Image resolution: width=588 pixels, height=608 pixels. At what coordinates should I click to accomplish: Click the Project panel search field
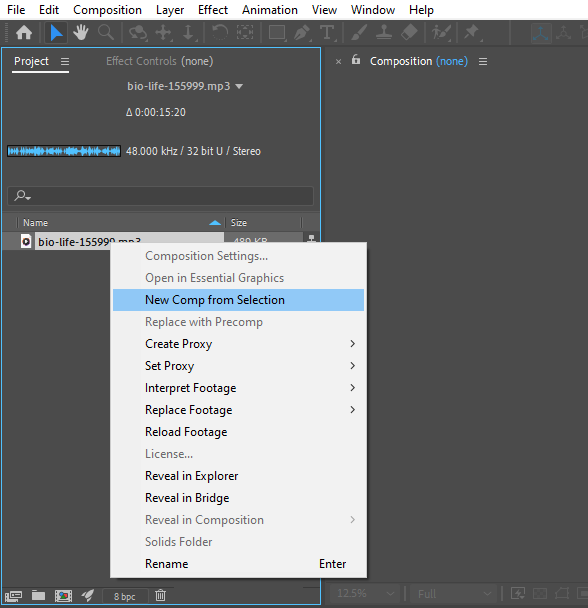tap(160, 196)
